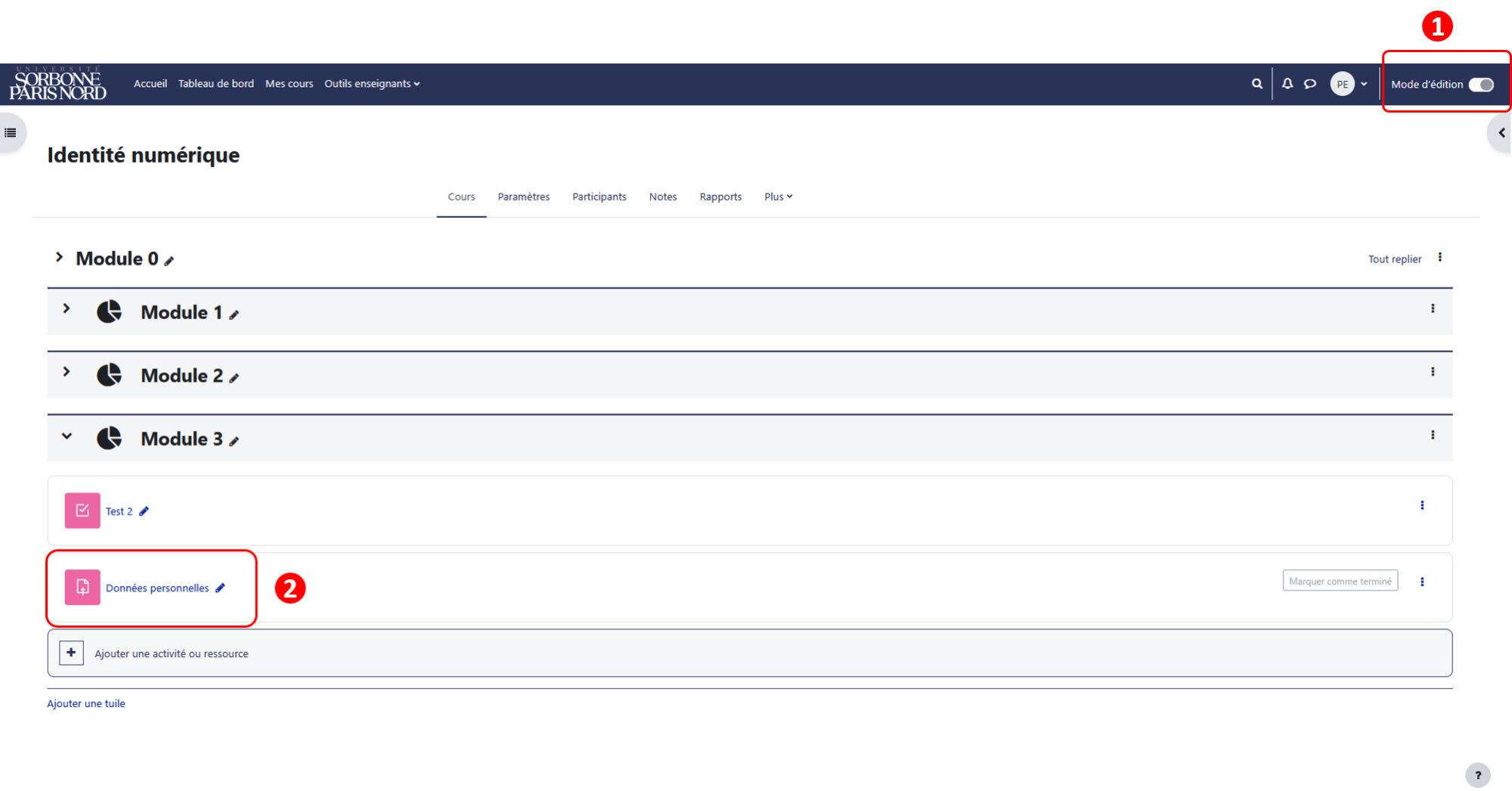Image resolution: width=1512 pixels, height=791 pixels.
Task: Collapse the Module 3 section
Action: (x=67, y=436)
